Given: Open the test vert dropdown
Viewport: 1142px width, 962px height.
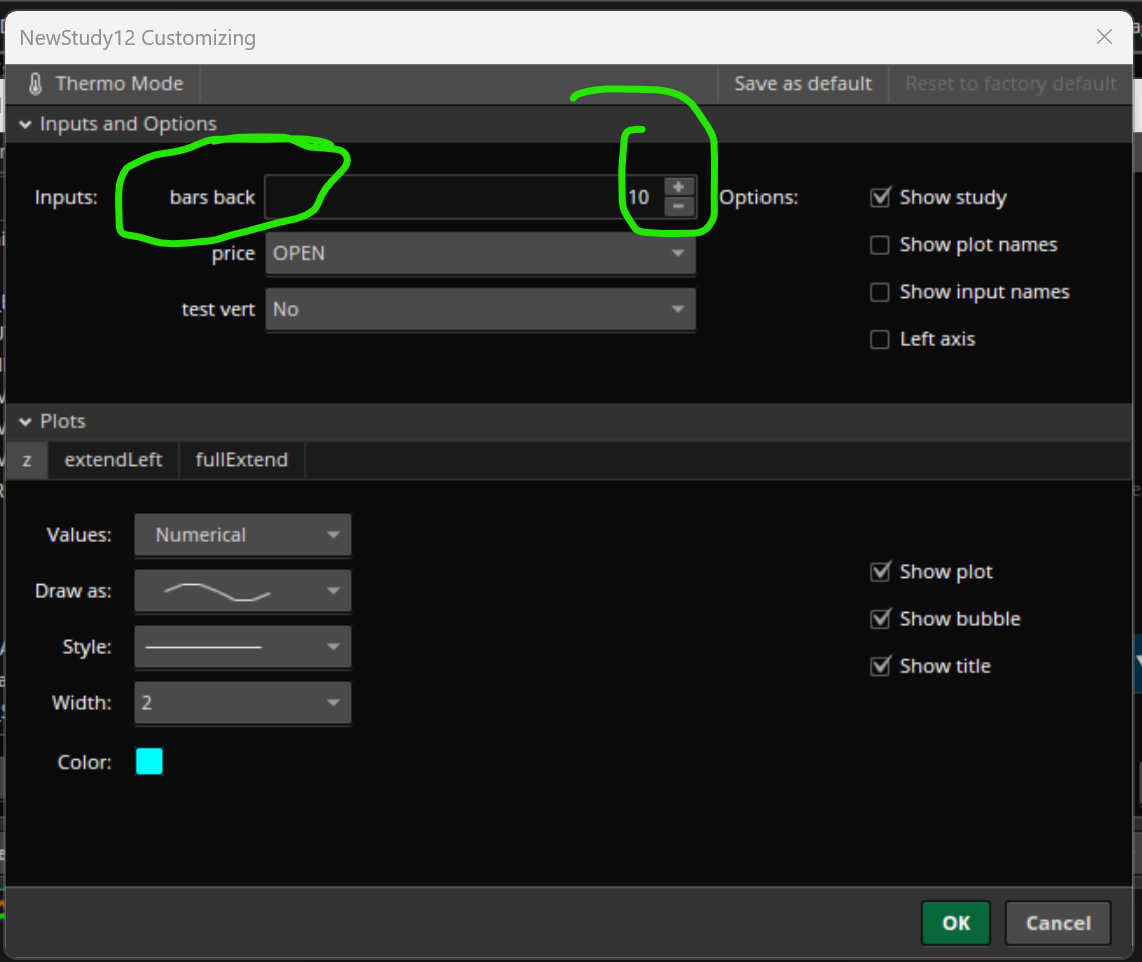Looking at the screenshot, I should pyautogui.click(x=480, y=310).
